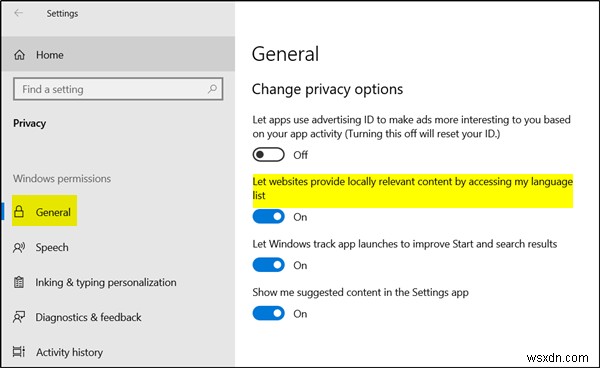Viewport: 600px width, 368px height.
Task: Click the track app launches description
Action: pos(404,244)
